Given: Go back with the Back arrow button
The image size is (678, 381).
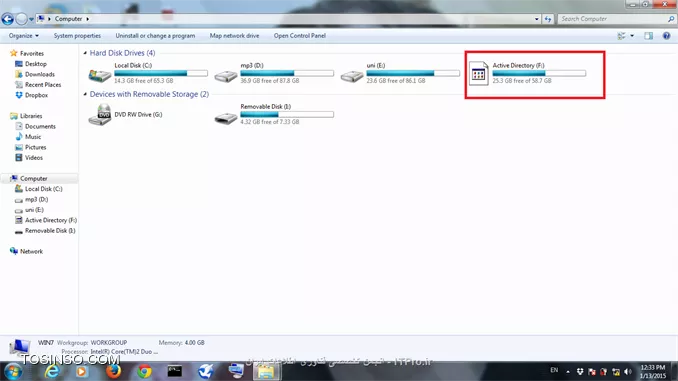Looking at the screenshot, I should click(7, 19).
